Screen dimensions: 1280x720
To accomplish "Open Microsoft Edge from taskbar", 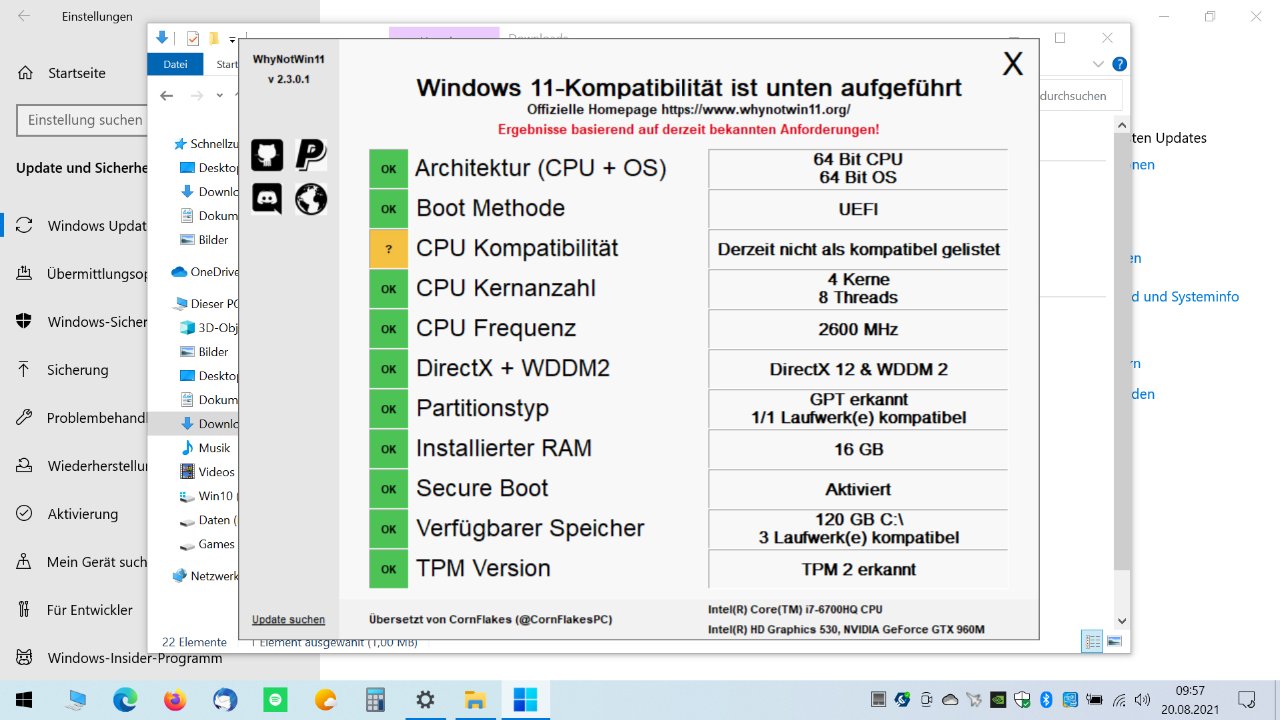I will pos(125,700).
